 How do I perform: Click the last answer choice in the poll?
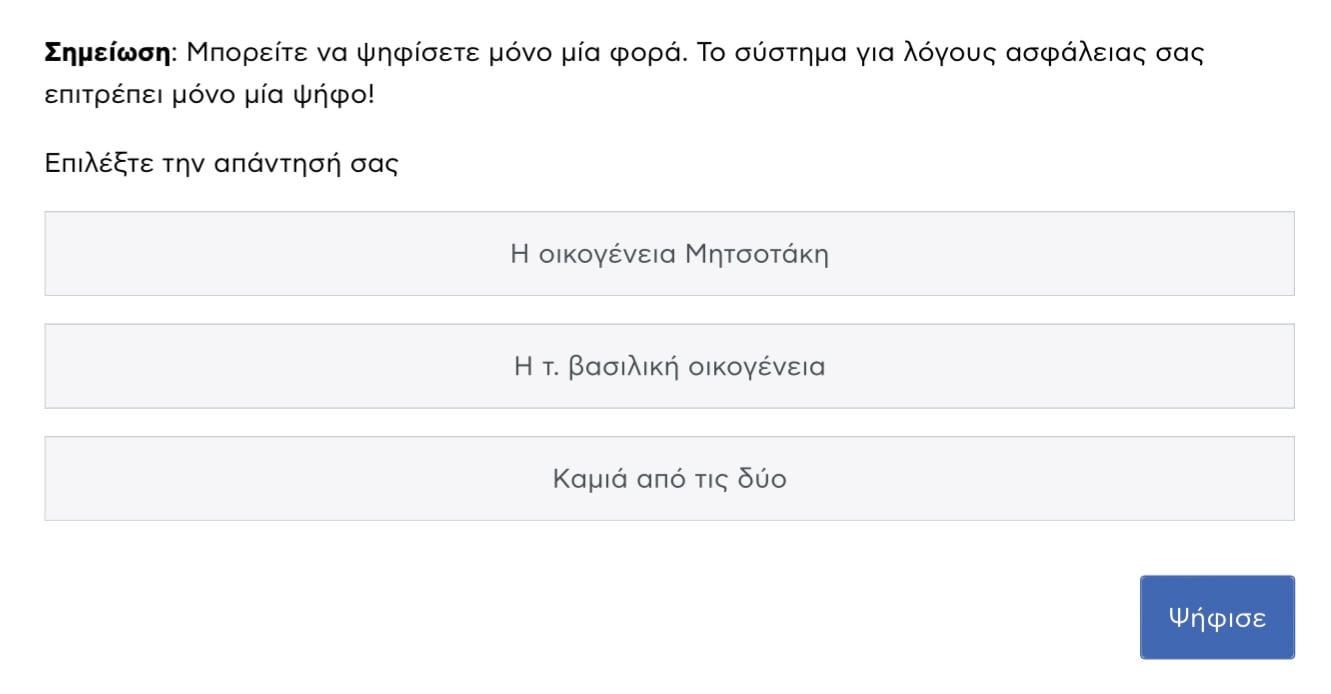coord(669,479)
